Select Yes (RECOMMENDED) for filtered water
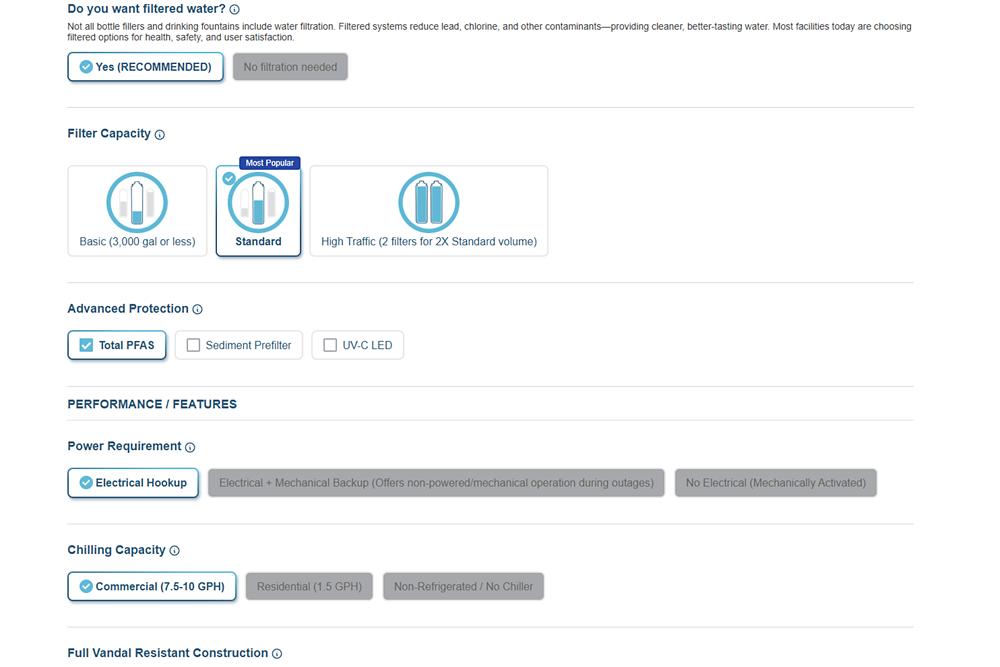 click(145, 67)
